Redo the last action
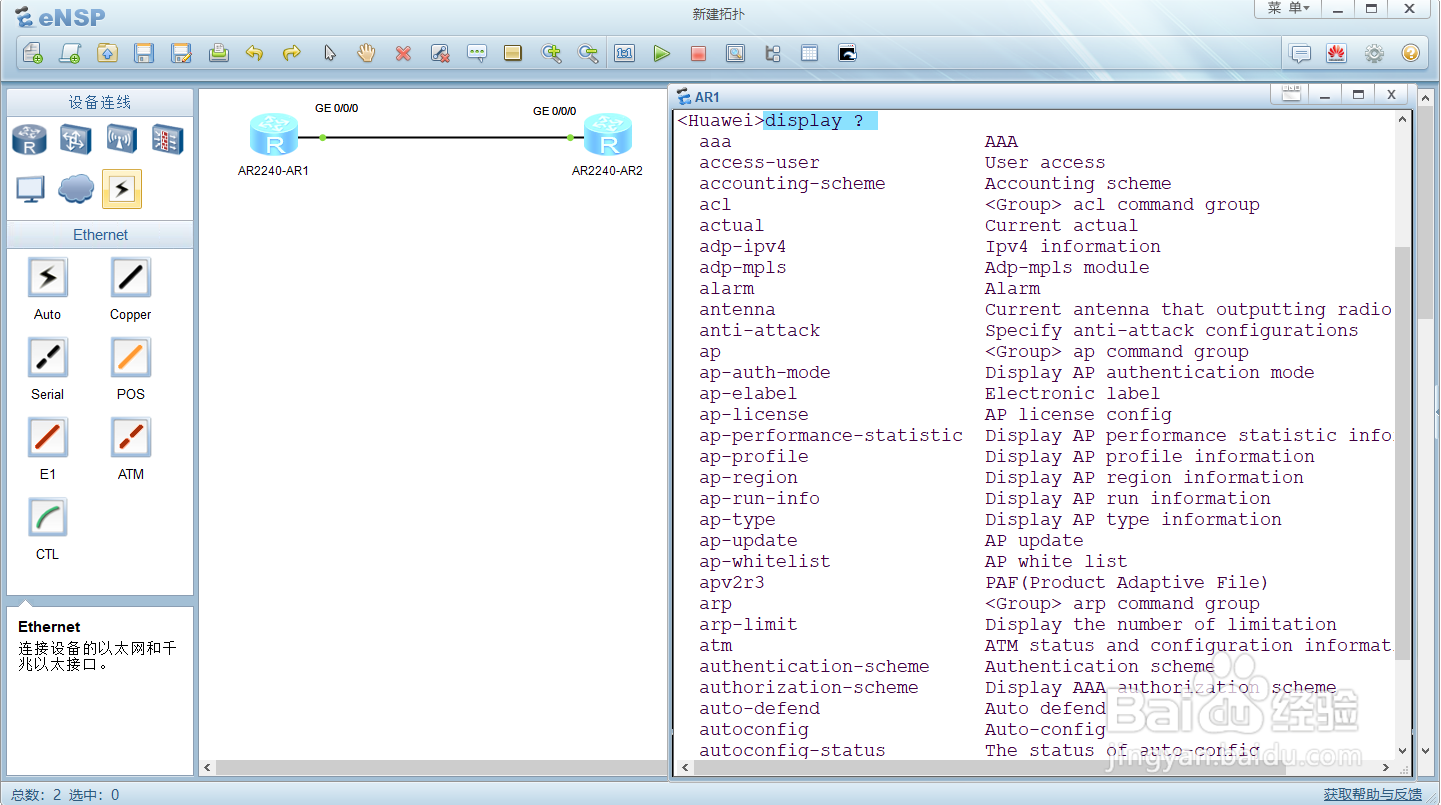Screen dimensions: 1441x805 click(292, 53)
